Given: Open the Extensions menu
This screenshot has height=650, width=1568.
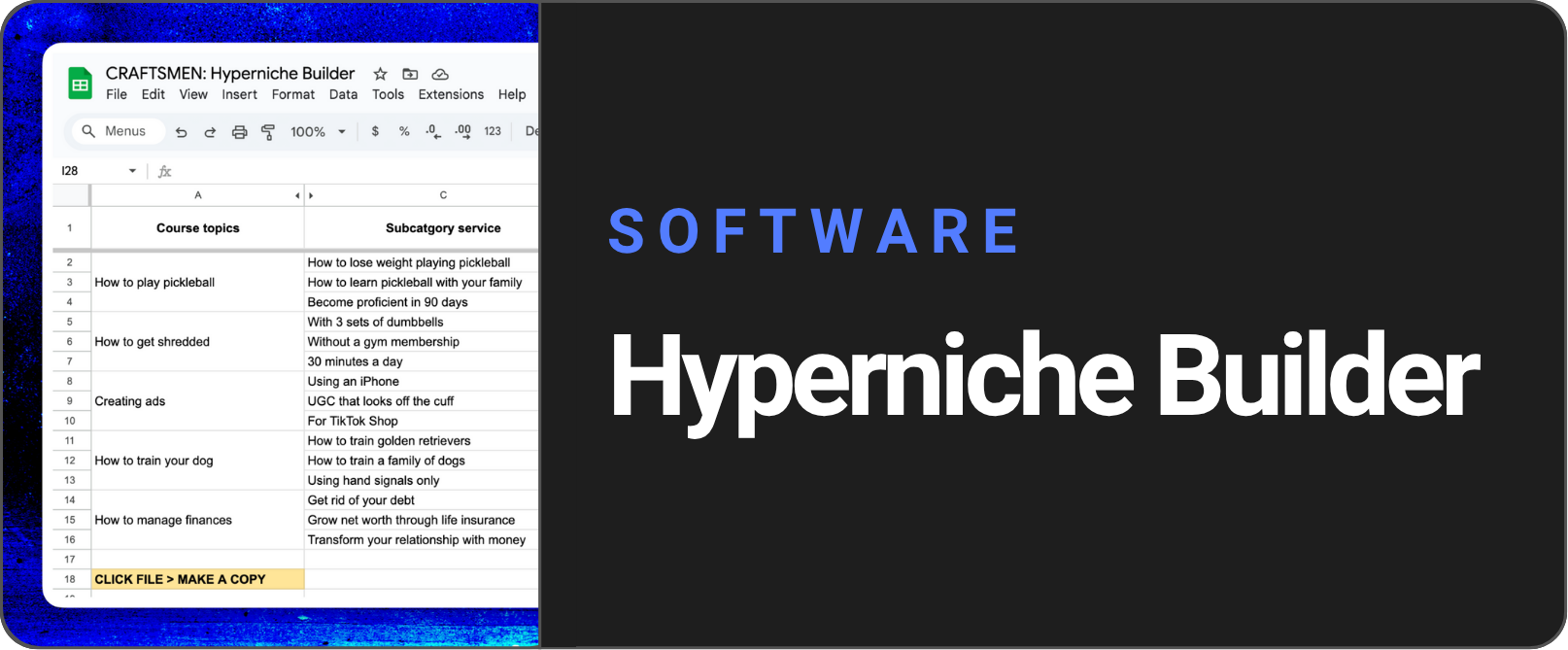Looking at the screenshot, I should click(451, 94).
